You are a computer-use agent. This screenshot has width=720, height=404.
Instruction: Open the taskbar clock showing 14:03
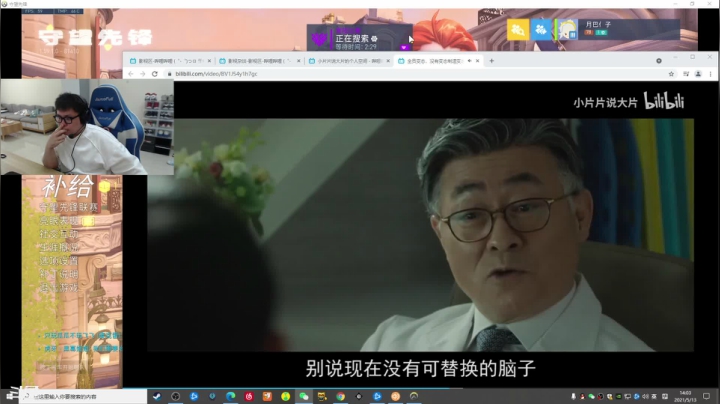pyautogui.click(x=685, y=396)
